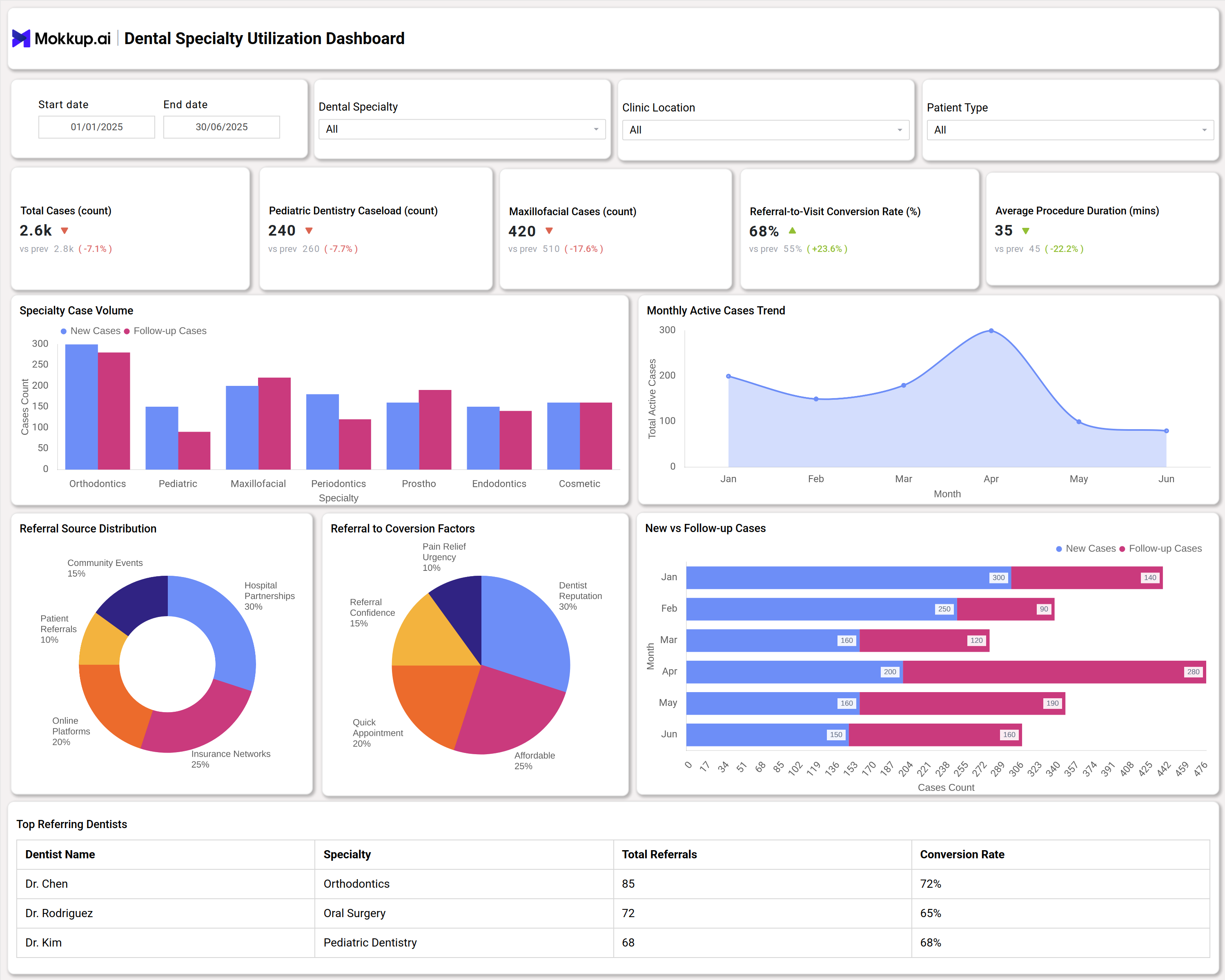Click the Orthodontics New Cases blue bar
Viewport: 1225px width, 980px height.
(81, 407)
